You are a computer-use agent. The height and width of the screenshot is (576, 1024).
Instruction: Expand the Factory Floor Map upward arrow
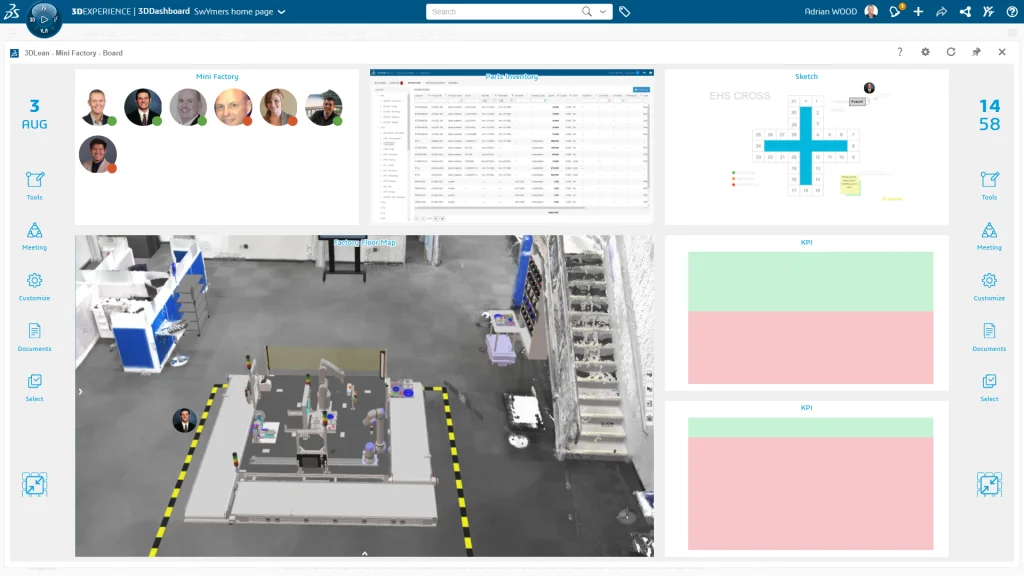[x=364, y=551]
